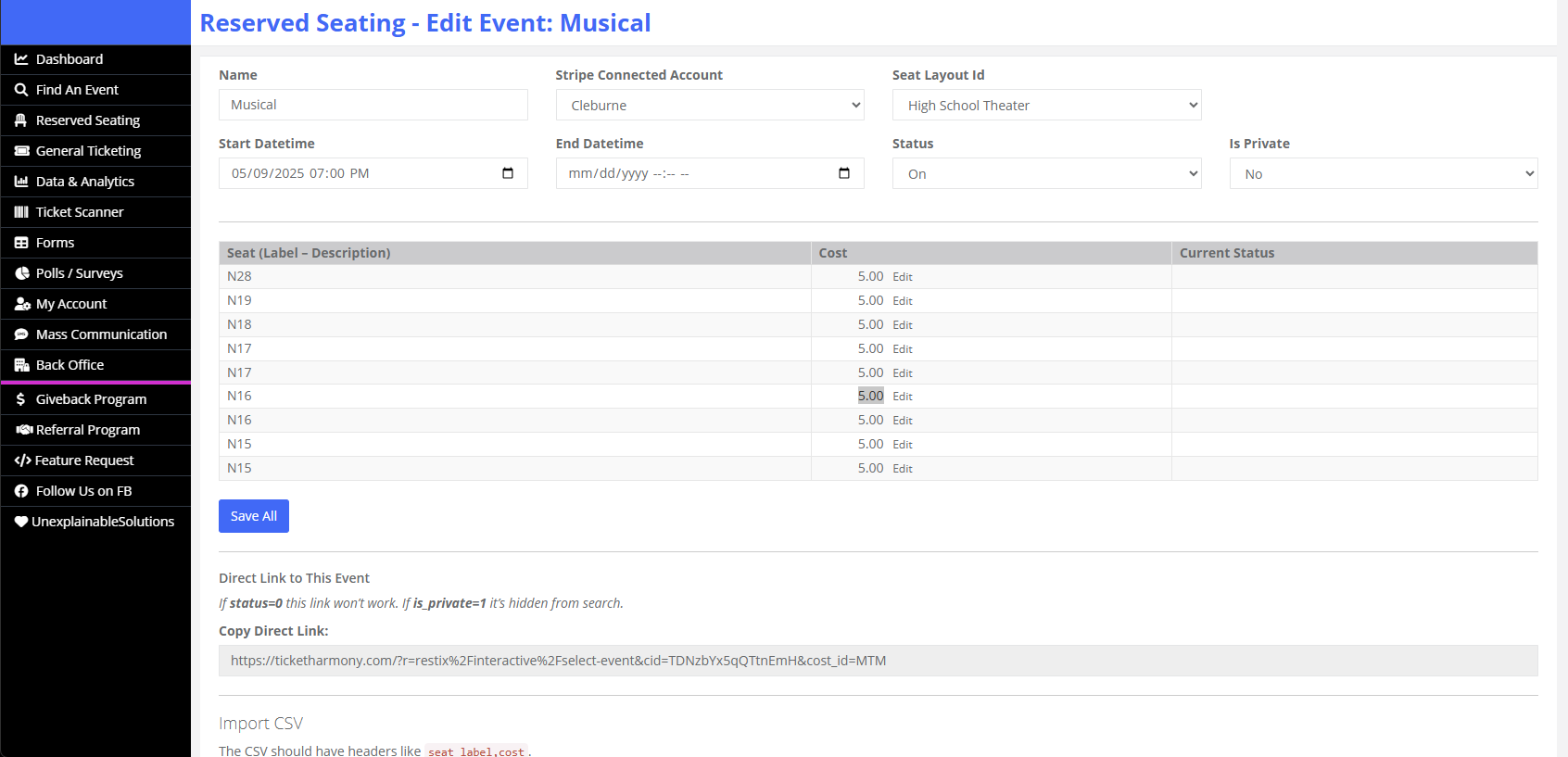
Task: Select the Copy Direct Link URL field
Action: pos(878,661)
